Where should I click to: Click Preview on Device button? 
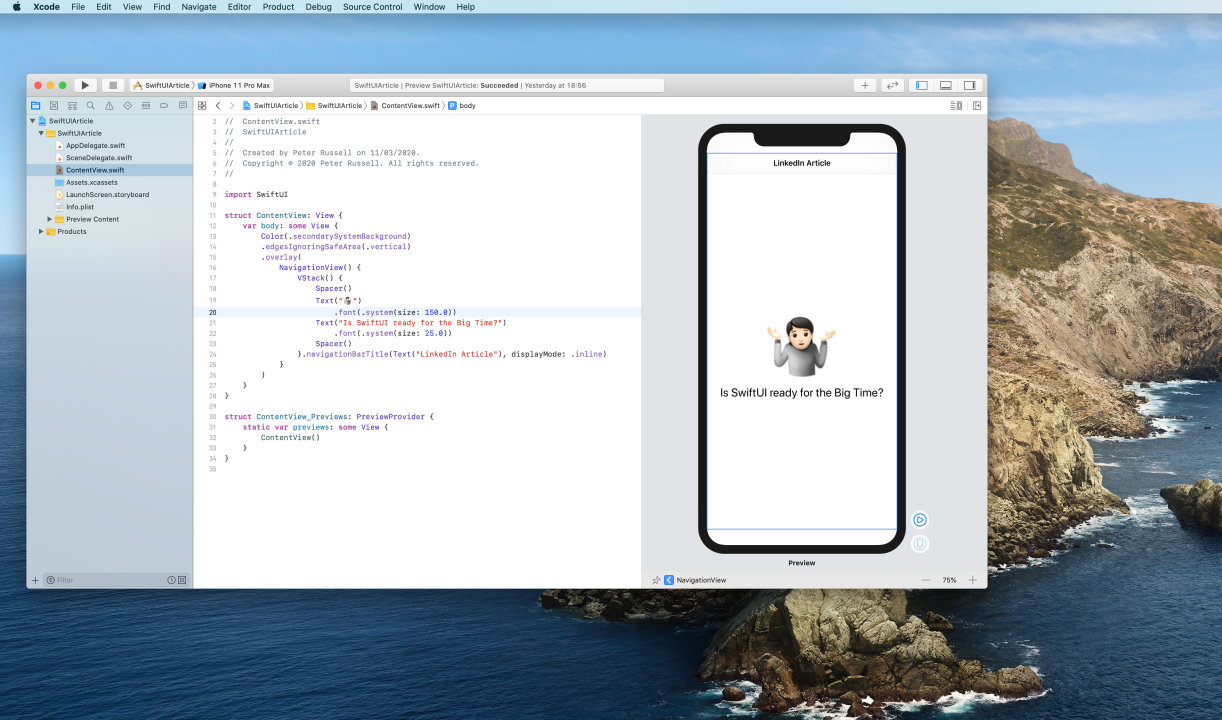click(x=920, y=544)
